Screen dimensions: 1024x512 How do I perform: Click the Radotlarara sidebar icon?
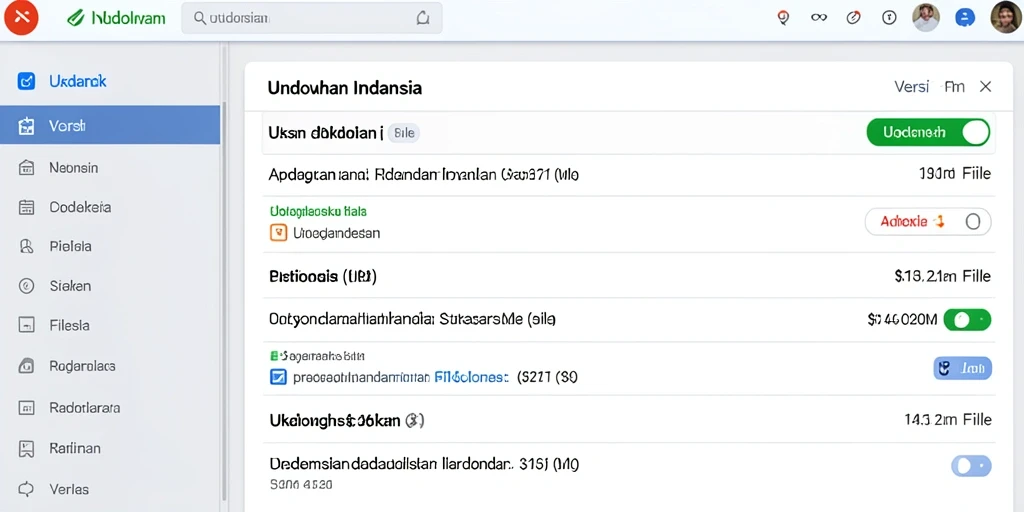pos(26,408)
